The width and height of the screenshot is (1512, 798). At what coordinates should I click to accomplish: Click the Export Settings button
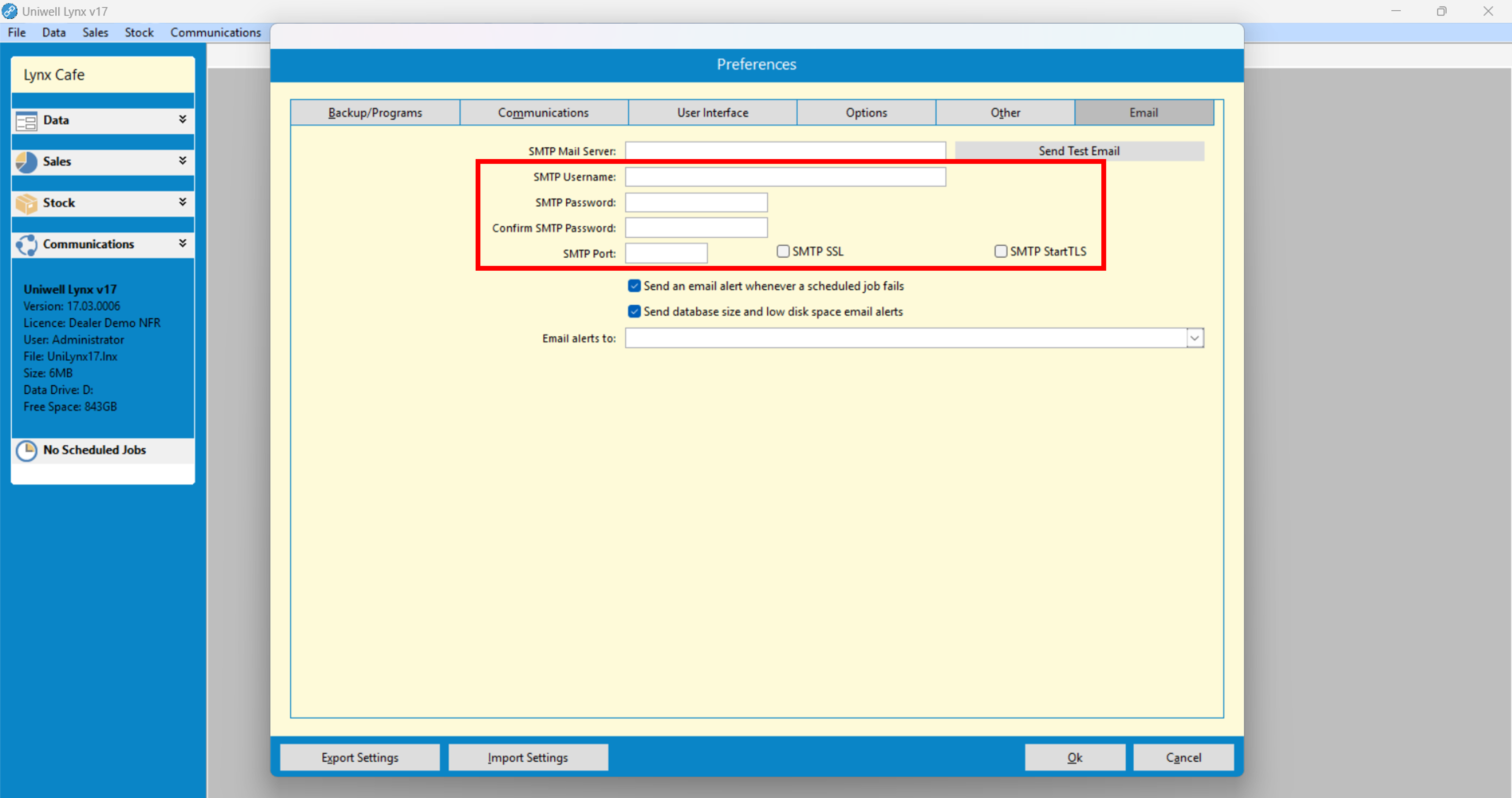(x=360, y=757)
